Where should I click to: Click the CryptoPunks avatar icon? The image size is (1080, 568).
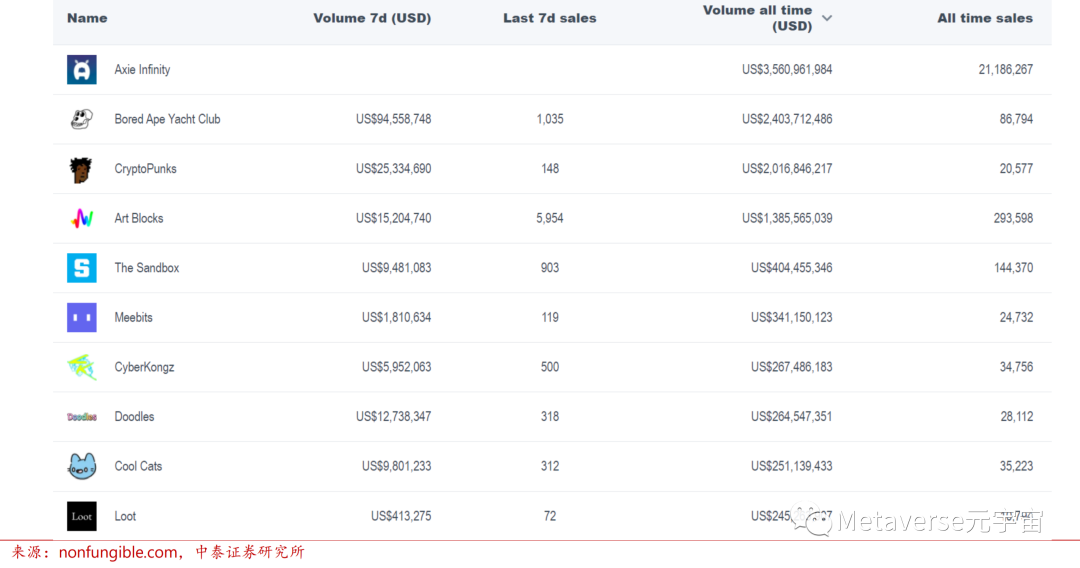point(81,169)
